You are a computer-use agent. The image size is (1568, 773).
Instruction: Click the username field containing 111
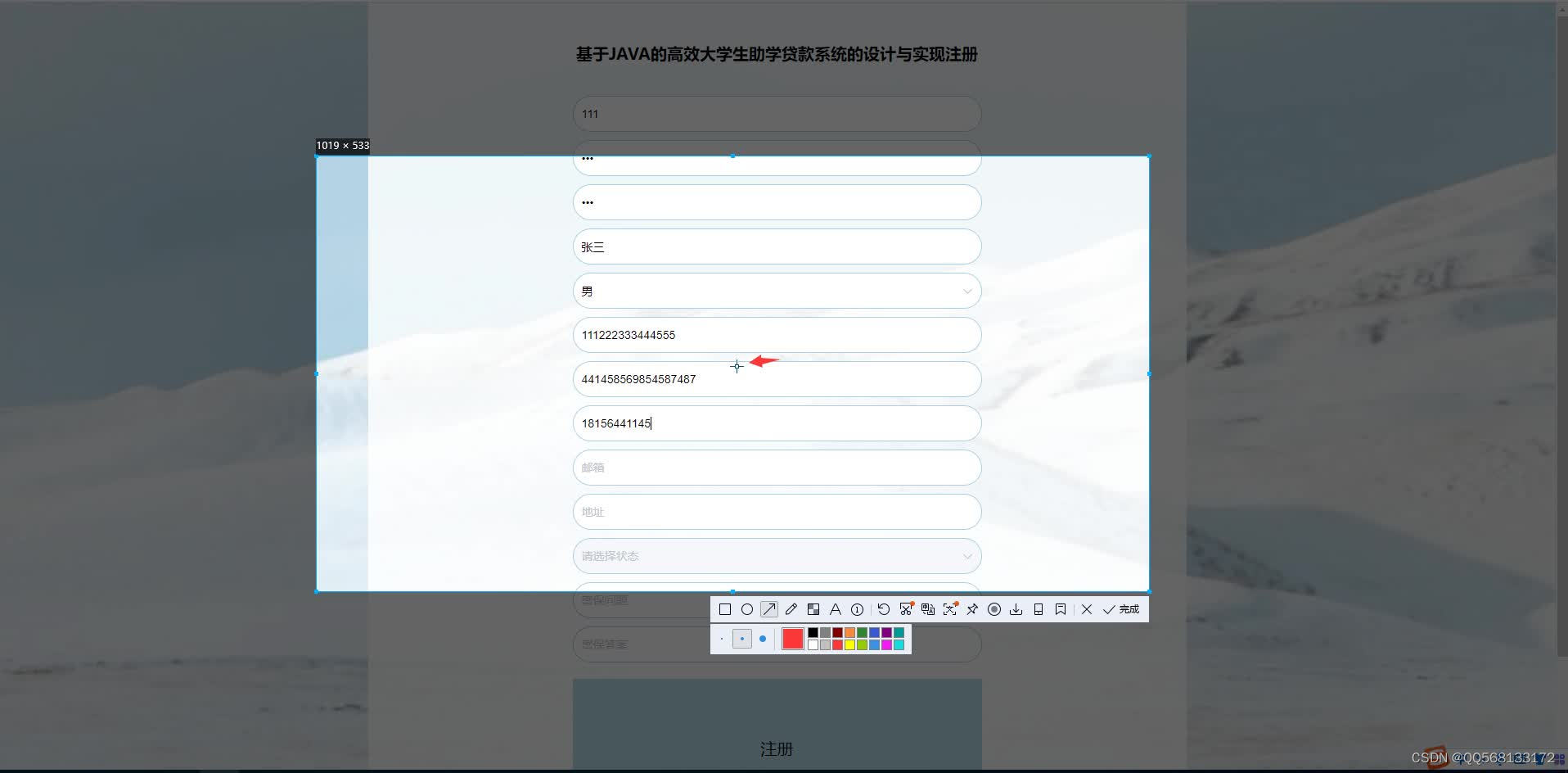[x=777, y=114]
